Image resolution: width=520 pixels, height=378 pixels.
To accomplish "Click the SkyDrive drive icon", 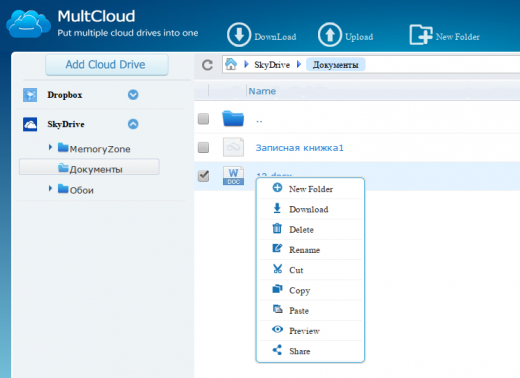I will point(30,124).
